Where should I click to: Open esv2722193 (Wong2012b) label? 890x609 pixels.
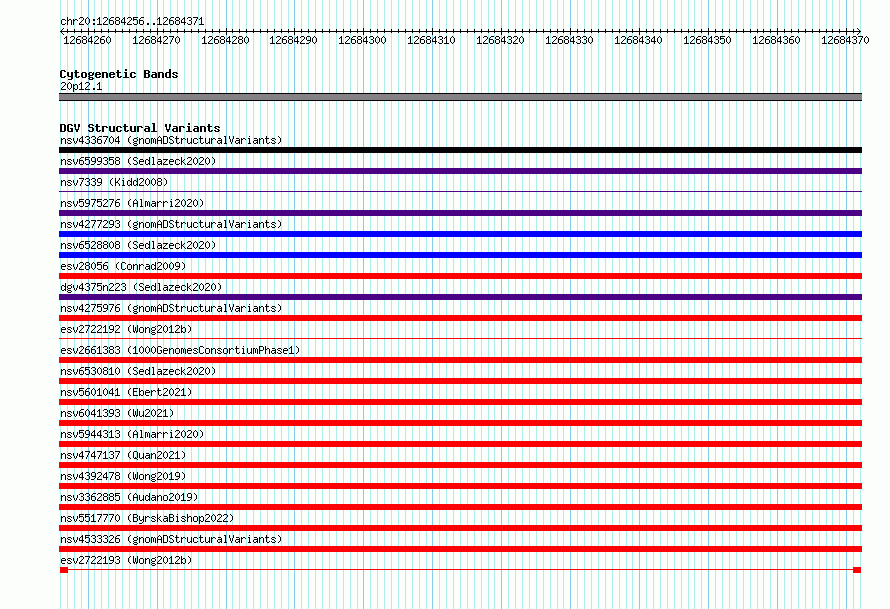click(x=126, y=560)
